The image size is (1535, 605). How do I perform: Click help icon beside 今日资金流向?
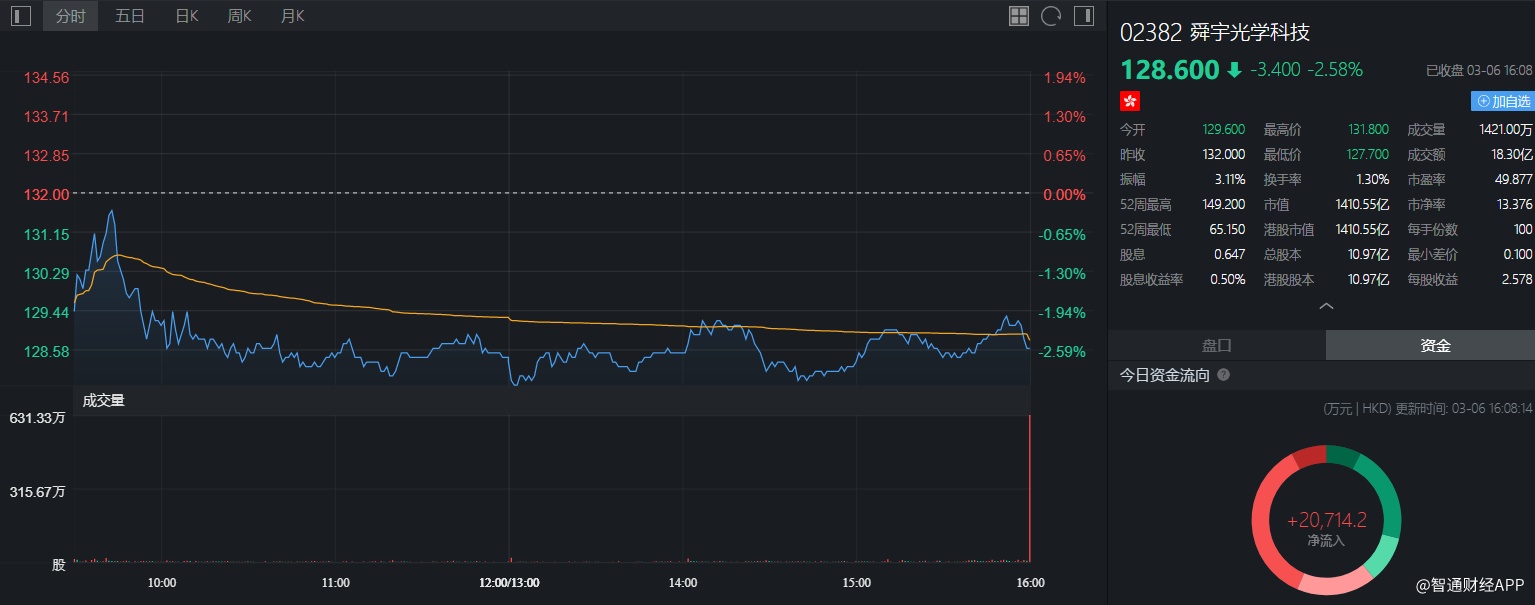coord(1223,375)
